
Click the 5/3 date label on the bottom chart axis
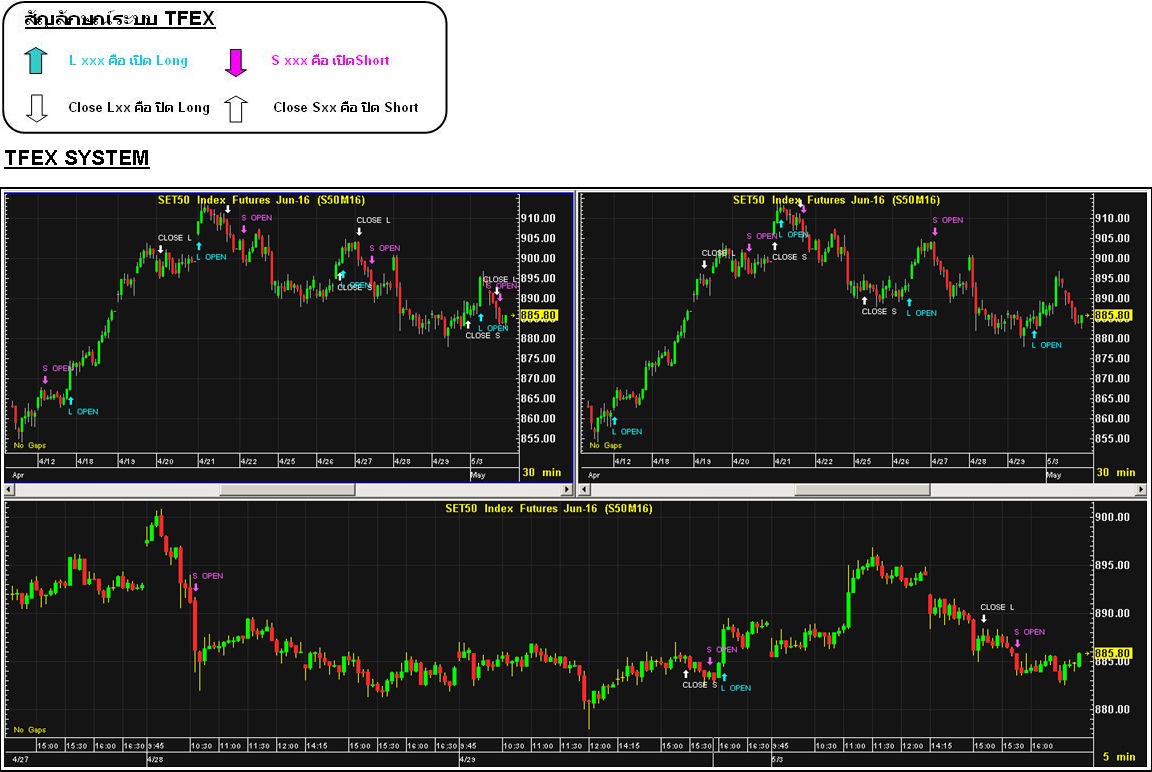pyautogui.click(x=778, y=760)
